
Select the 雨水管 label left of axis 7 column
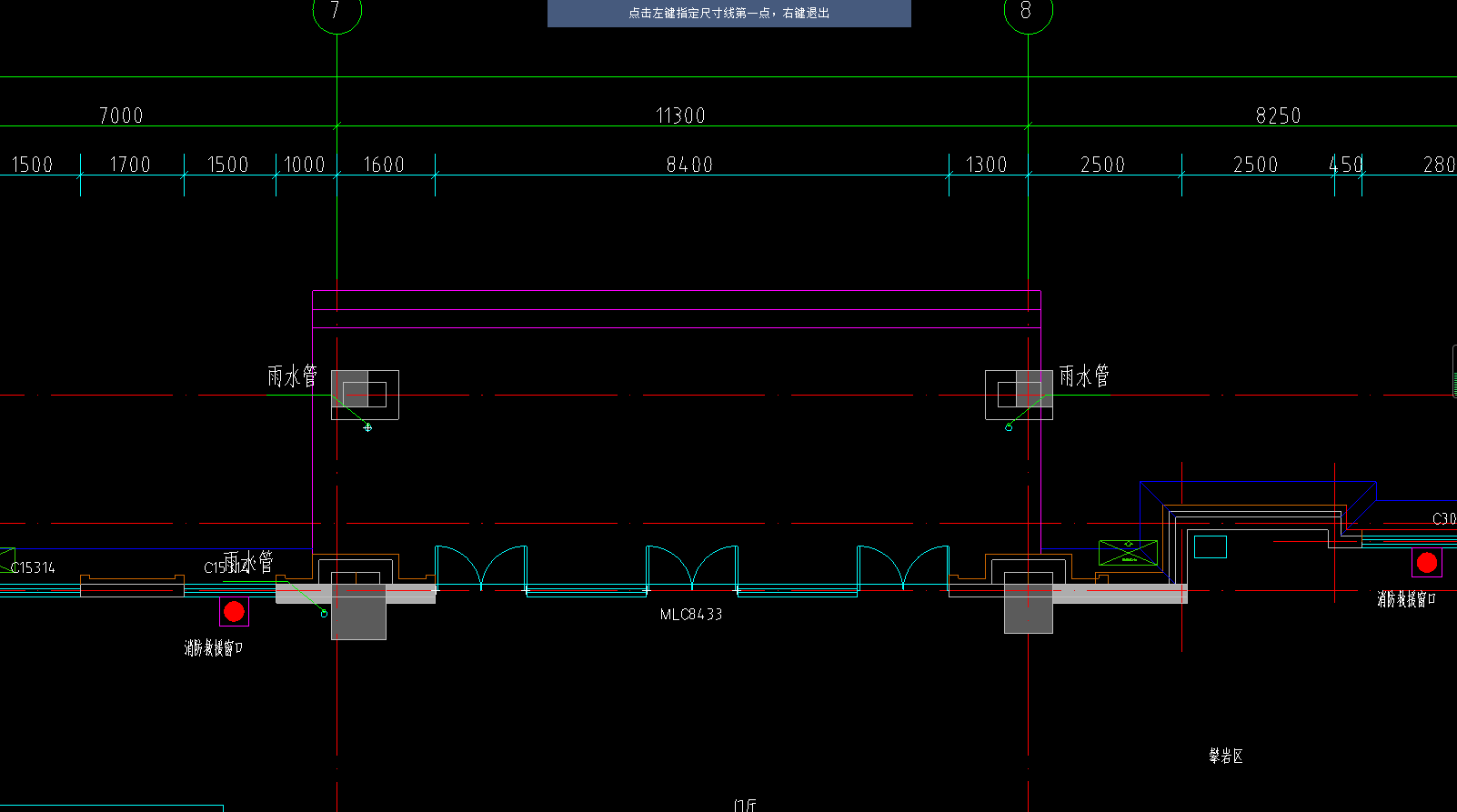(292, 376)
